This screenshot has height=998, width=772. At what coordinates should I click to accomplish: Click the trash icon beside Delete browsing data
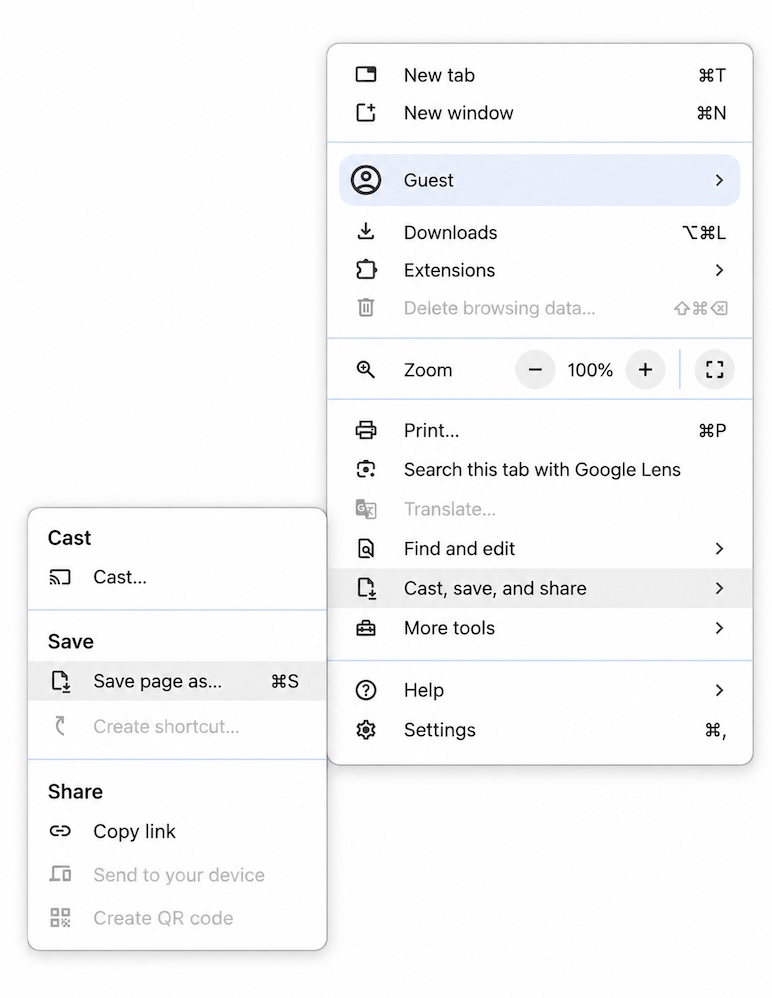click(x=365, y=308)
